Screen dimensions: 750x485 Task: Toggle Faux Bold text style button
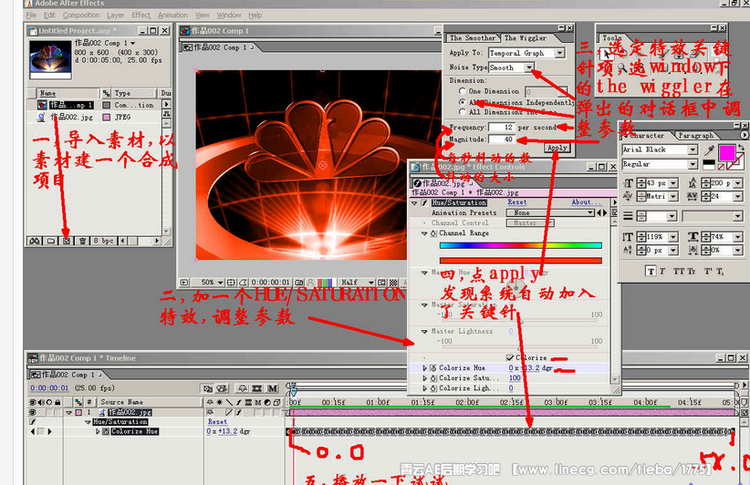pyautogui.click(x=651, y=272)
